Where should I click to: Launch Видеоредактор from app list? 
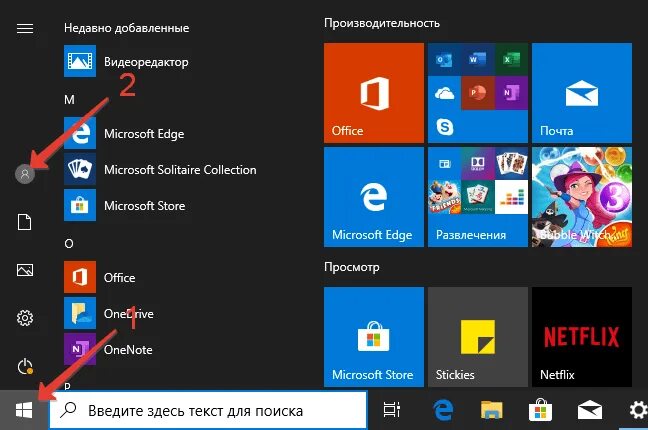coord(126,61)
